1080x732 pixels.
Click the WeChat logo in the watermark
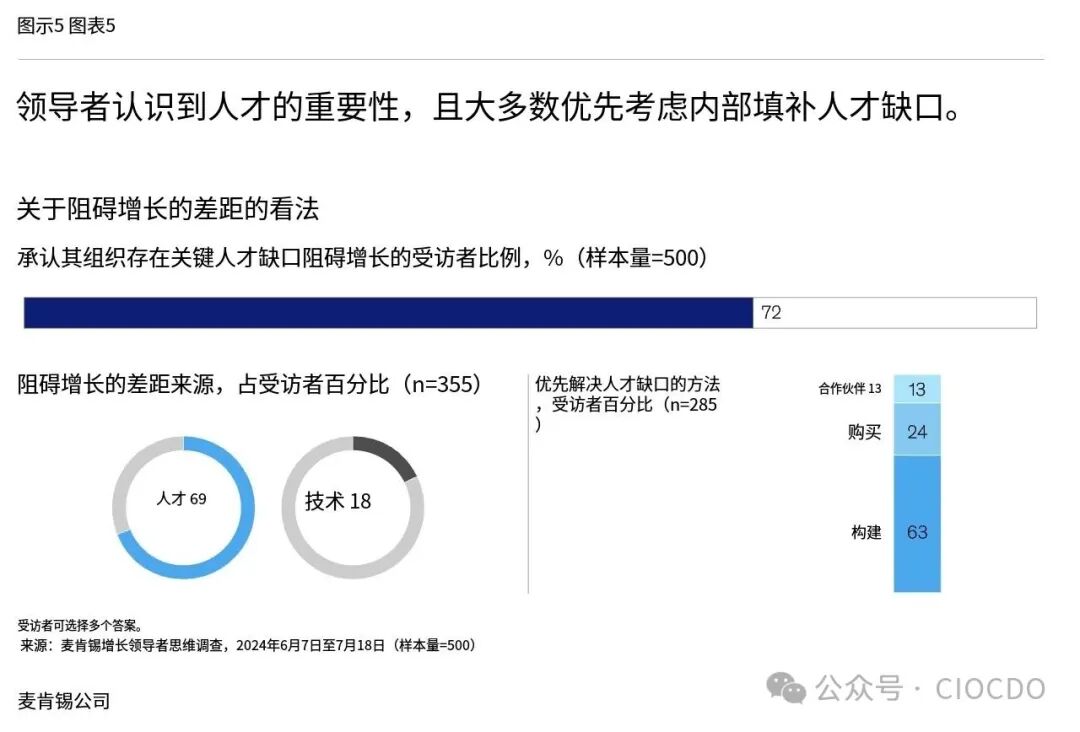(786, 687)
